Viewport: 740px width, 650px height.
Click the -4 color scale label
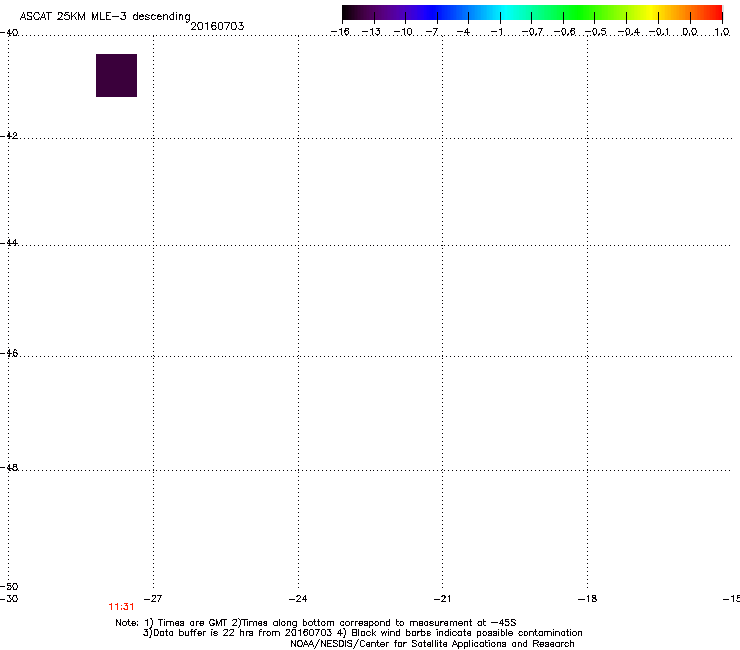[x=463, y=32]
